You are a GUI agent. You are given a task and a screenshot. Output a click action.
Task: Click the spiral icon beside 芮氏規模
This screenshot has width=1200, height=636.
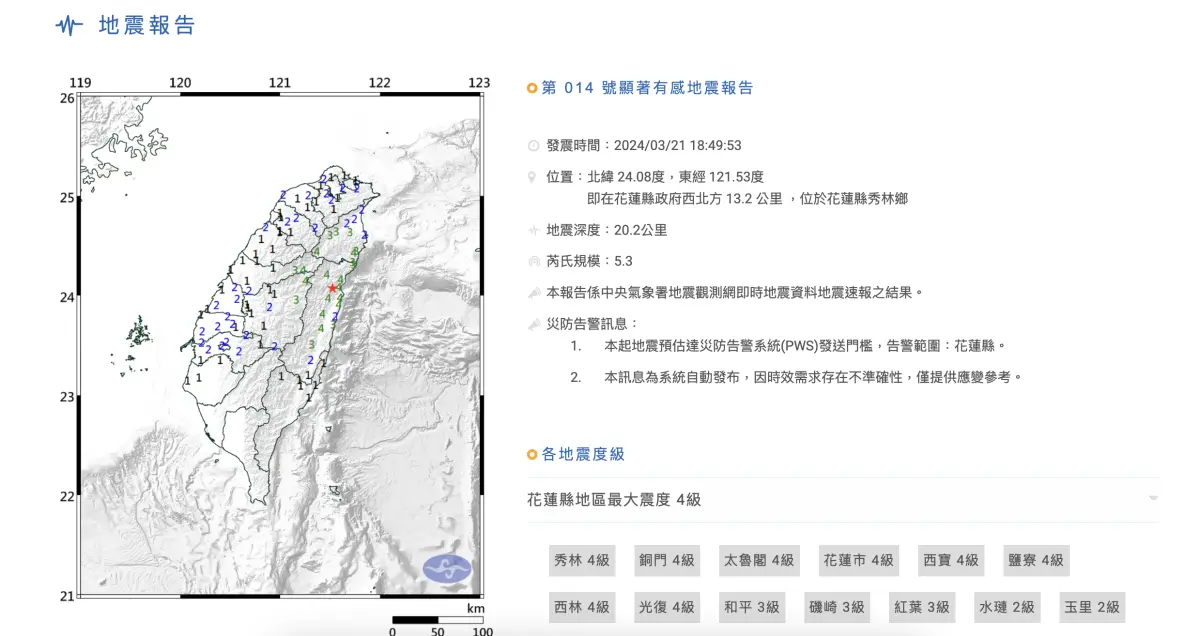pos(533,257)
